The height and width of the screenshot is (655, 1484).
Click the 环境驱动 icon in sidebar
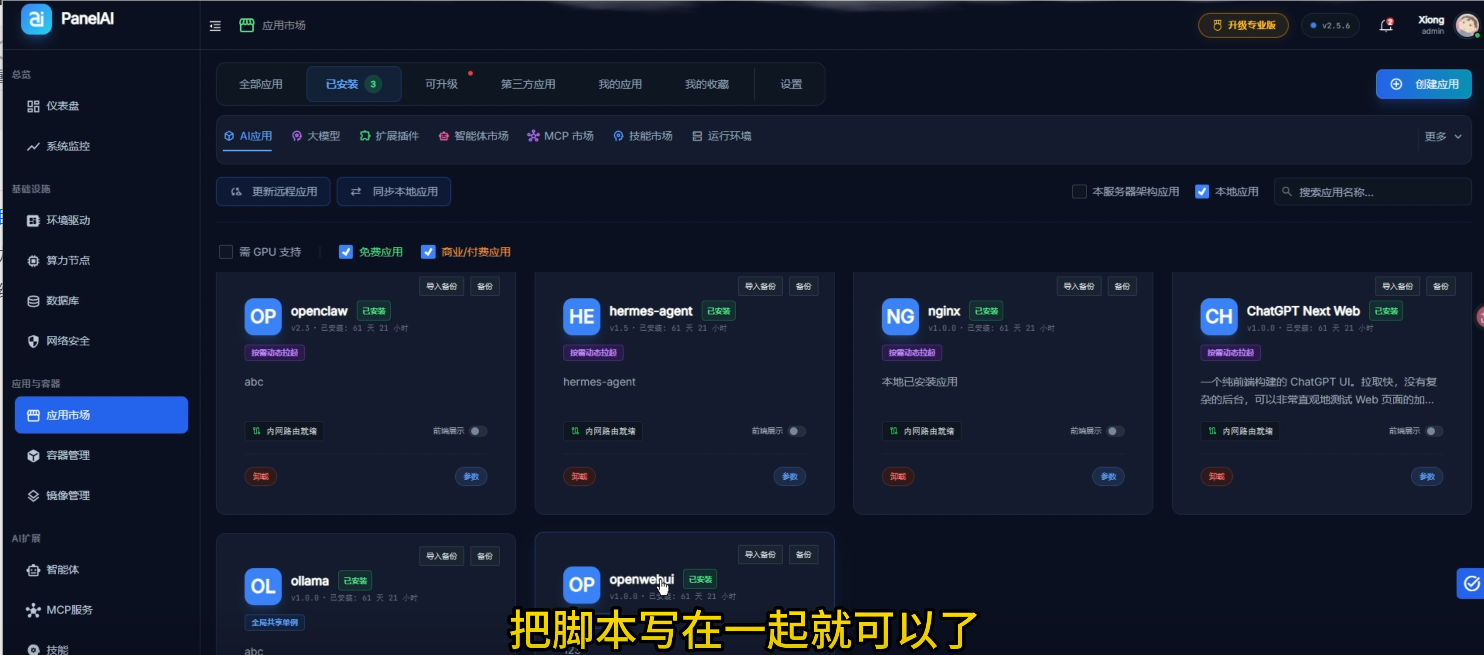pyautogui.click(x=33, y=220)
